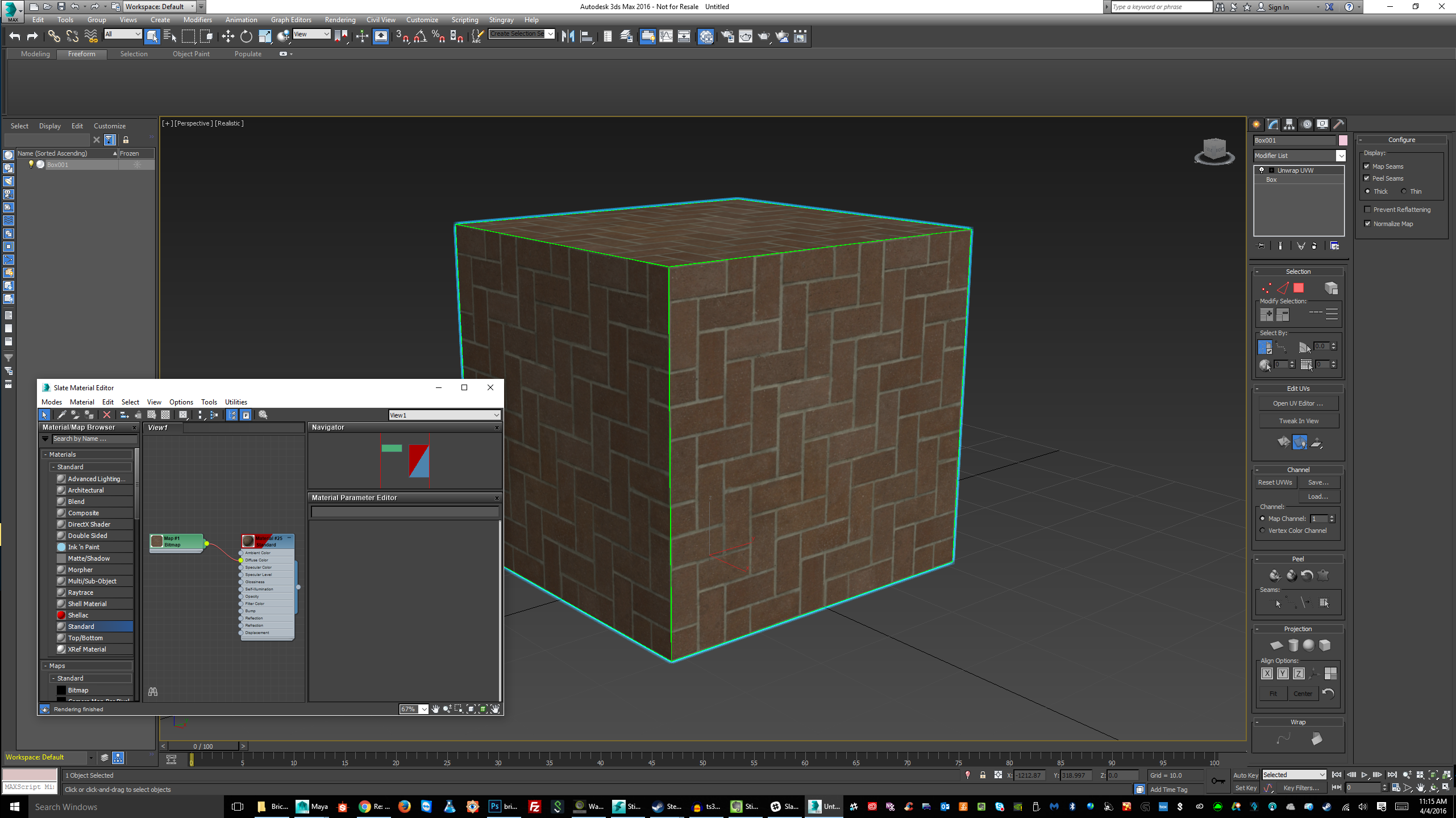Image resolution: width=1456 pixels, height=818 pixels.
Task: Click the Grow selection icon
Action: [x=1266, y=315]
